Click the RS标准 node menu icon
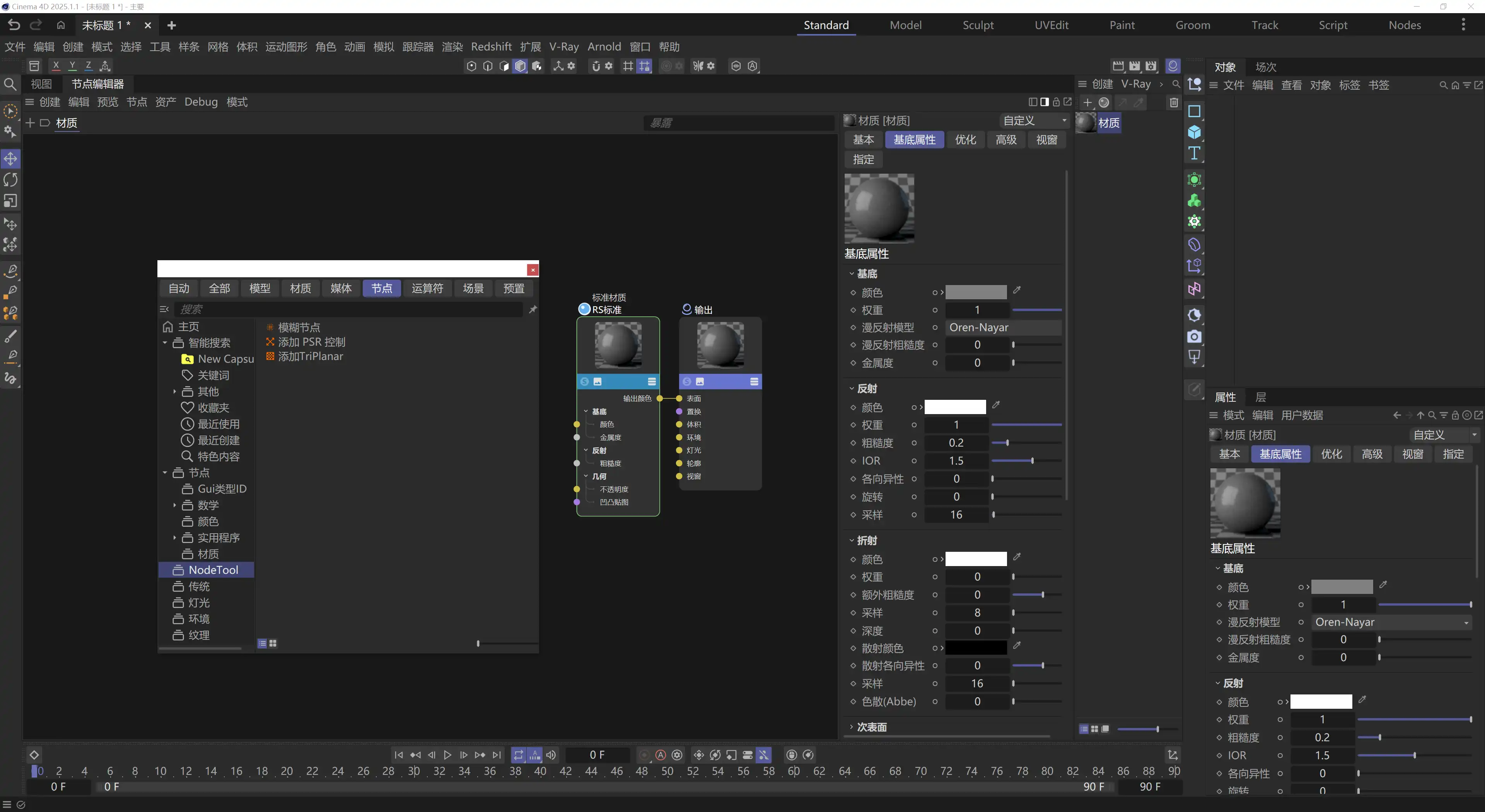The image size is (1485, 812). coord(651,382)
